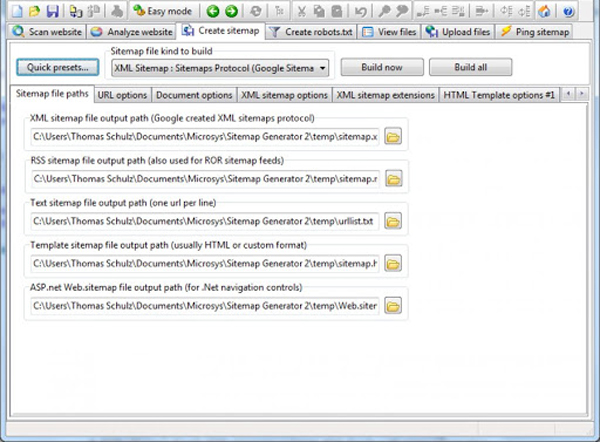Click the Template sitemap output path field
Viewport: 600px width, 442px height.
tap(205, 264)
